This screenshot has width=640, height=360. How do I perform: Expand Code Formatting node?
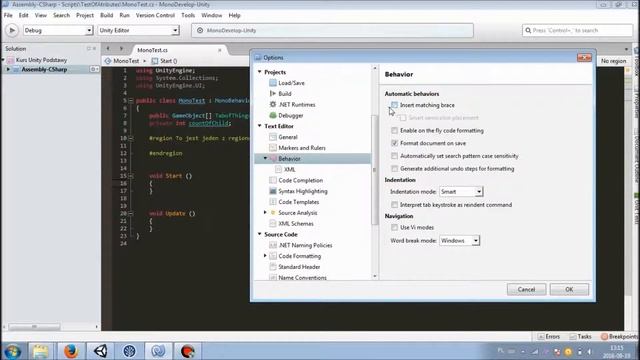point(265,256)
